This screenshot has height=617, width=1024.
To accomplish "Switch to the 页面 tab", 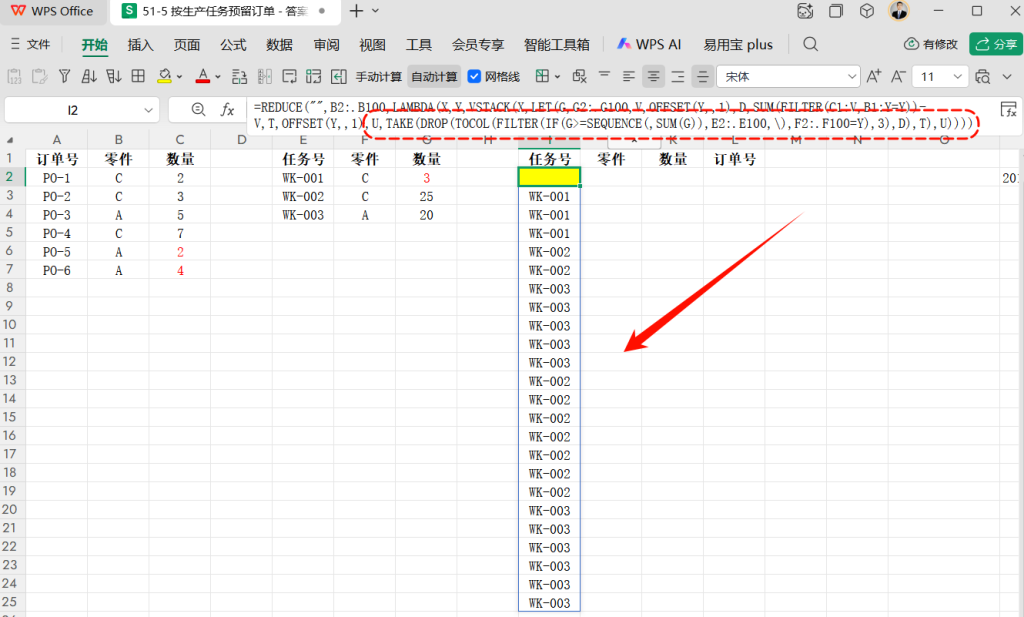I will click(187, 44).
